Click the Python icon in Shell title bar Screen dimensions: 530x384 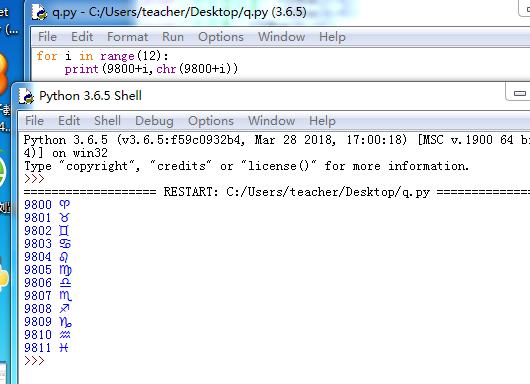(26, 96)
